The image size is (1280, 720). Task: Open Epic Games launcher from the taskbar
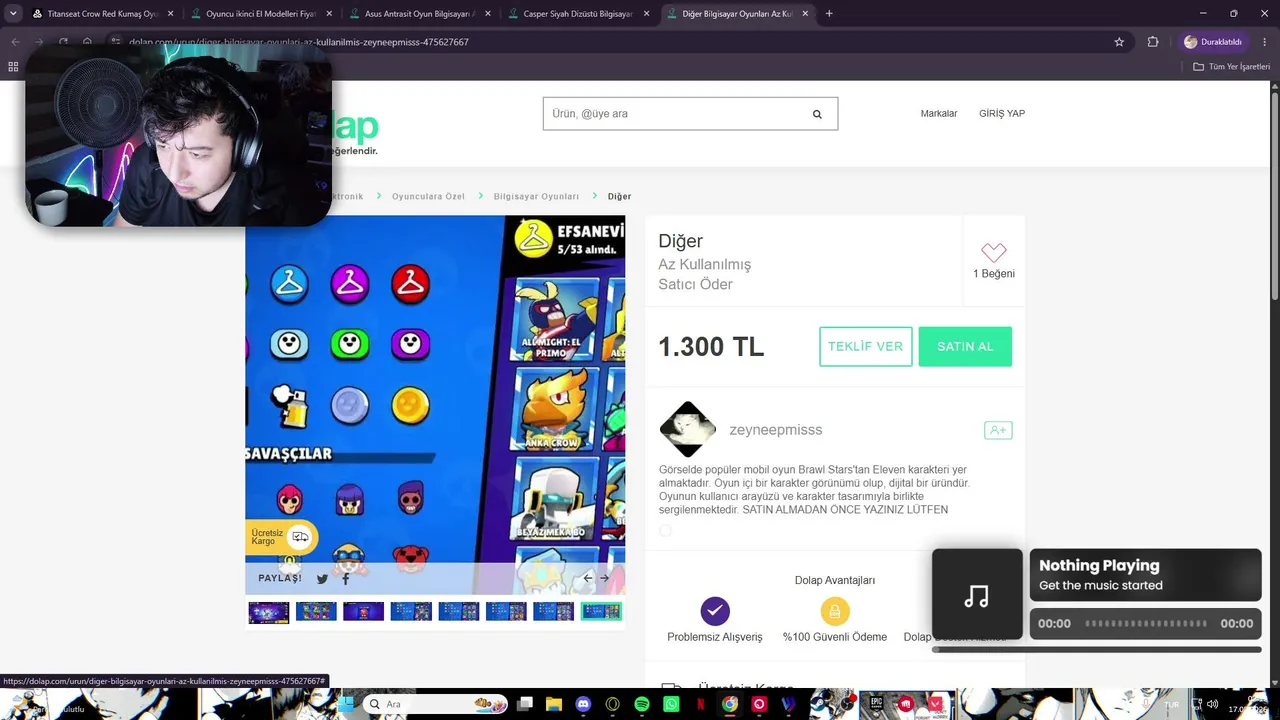[876, 704]
